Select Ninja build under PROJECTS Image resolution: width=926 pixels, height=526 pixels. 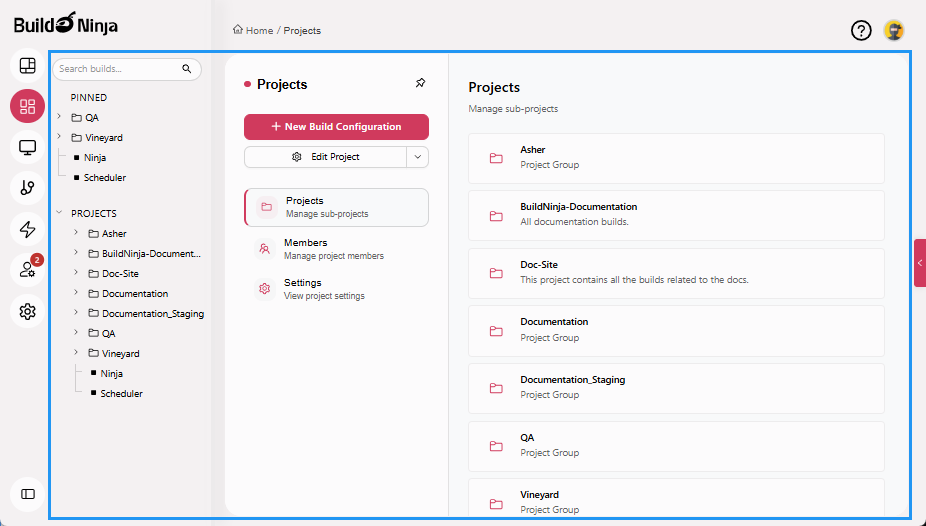point(112,374)
